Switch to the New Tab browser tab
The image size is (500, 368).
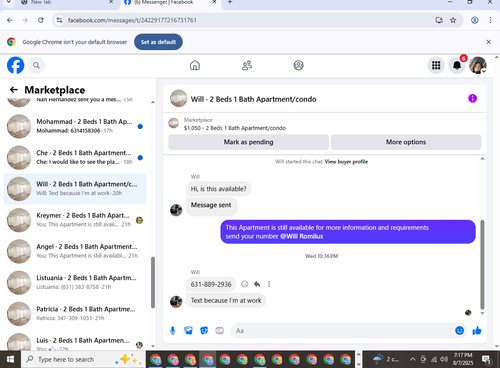click(66, 3)
